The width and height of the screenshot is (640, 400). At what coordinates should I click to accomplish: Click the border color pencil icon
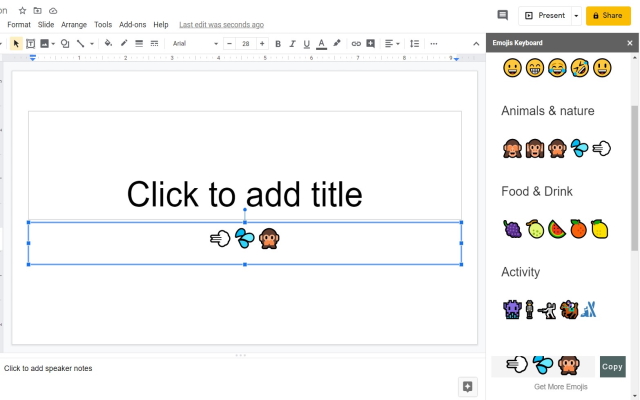pyautogui.click(x=124, y=43)
